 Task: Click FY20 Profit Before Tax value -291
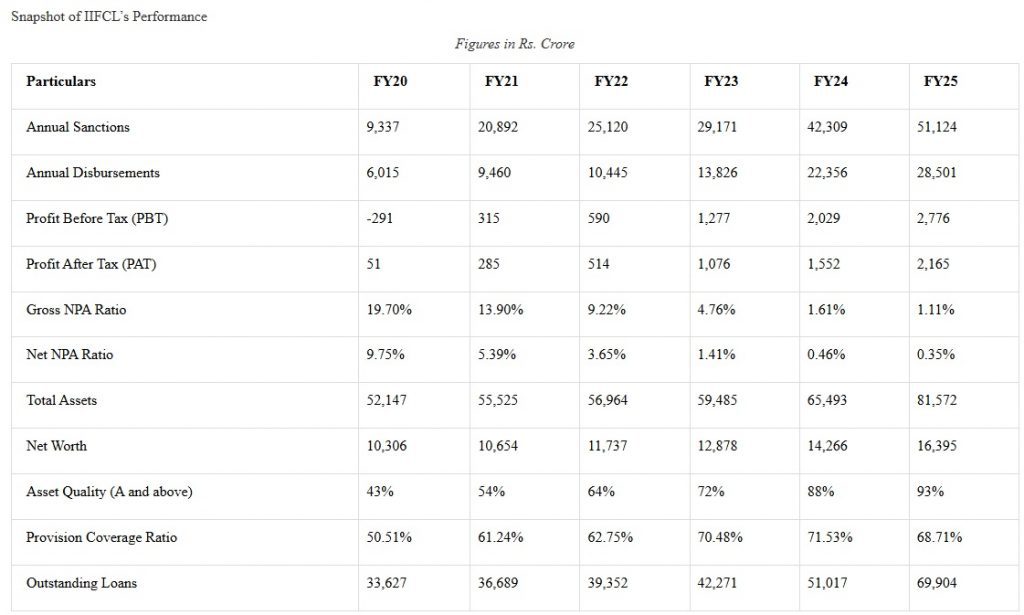tap(379, 219)
